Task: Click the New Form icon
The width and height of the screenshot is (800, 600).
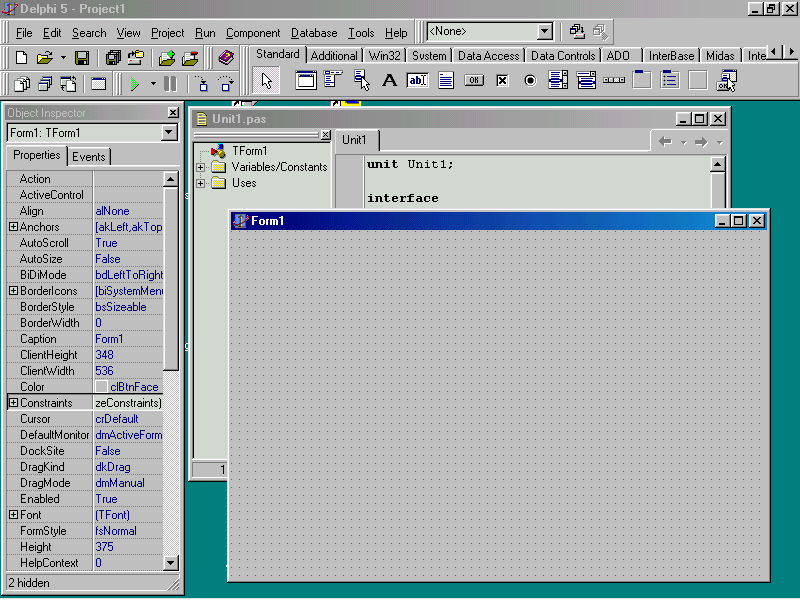Action: (98, 83)
